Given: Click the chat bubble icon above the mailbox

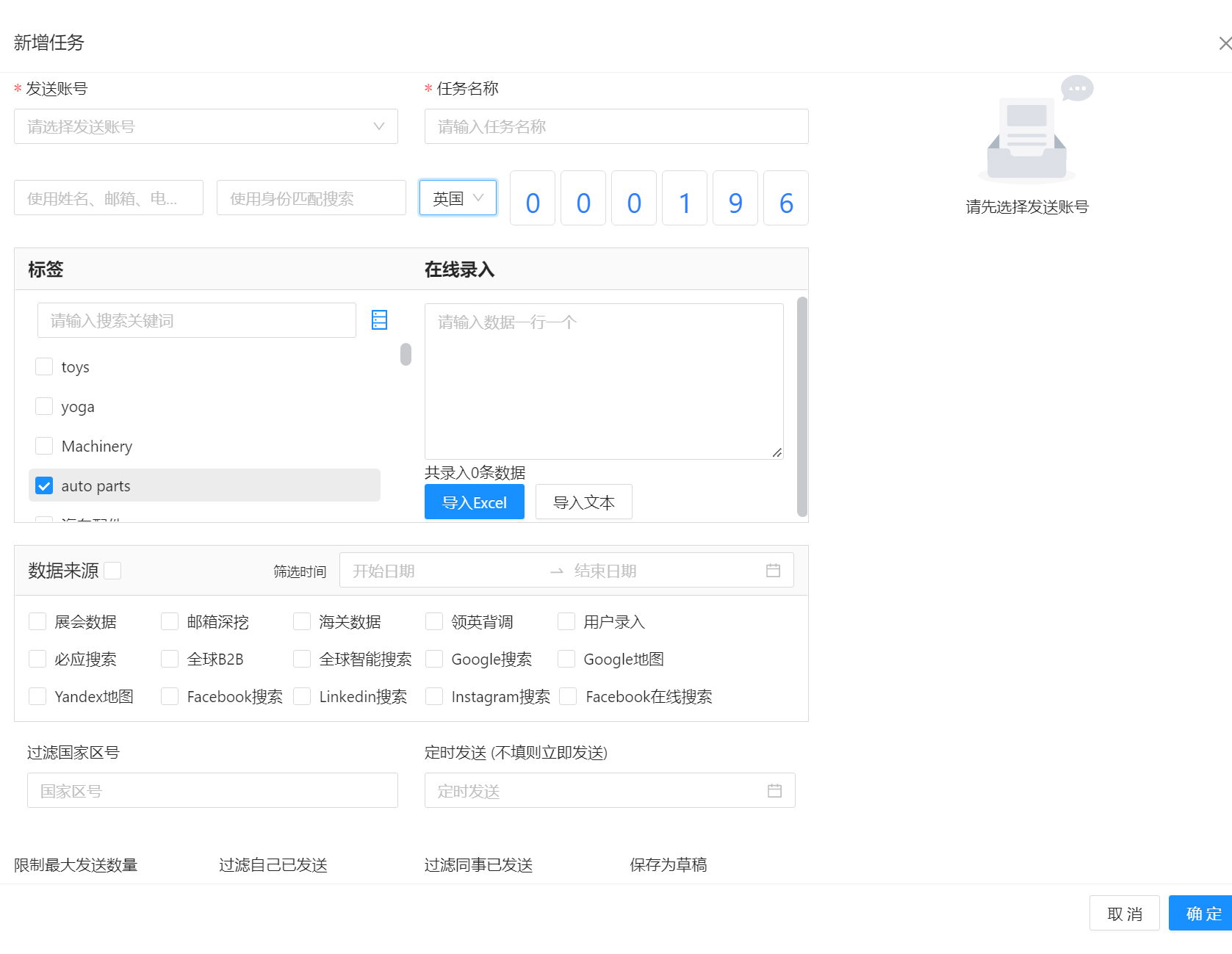Looking at the screenshot, I should [1077, 89].
